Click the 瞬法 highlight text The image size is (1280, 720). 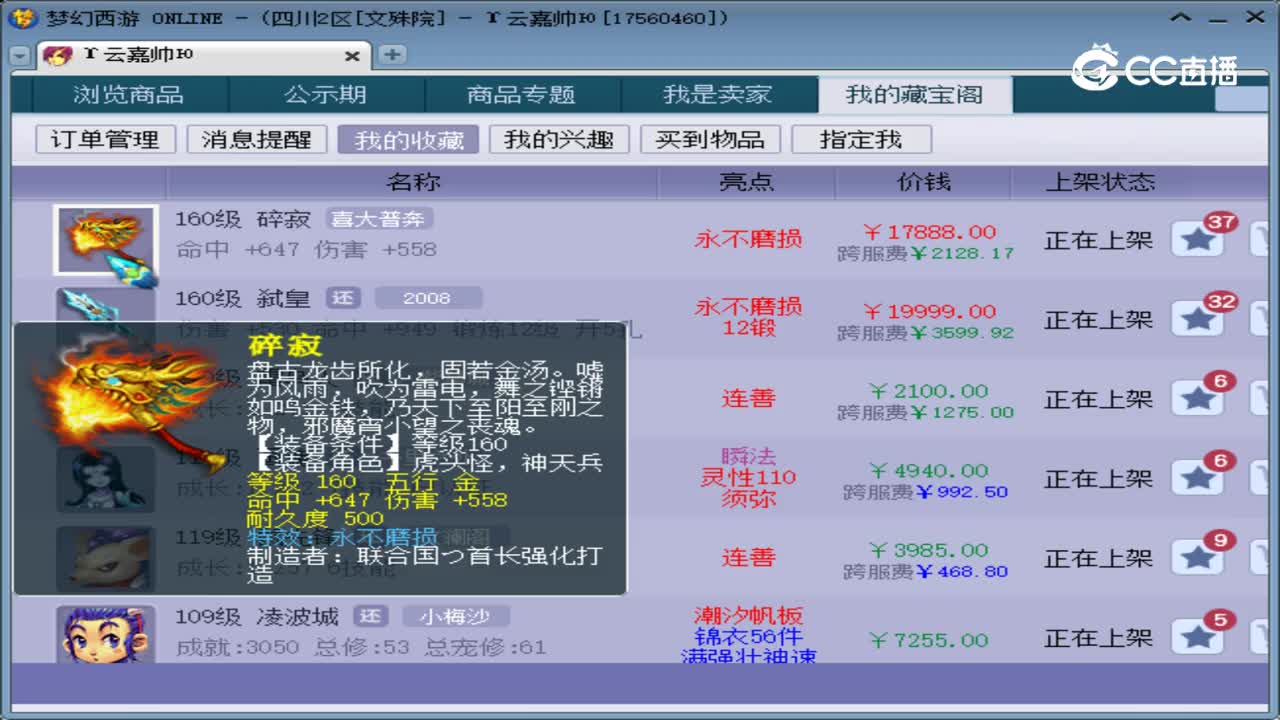[x=748, y=456]
